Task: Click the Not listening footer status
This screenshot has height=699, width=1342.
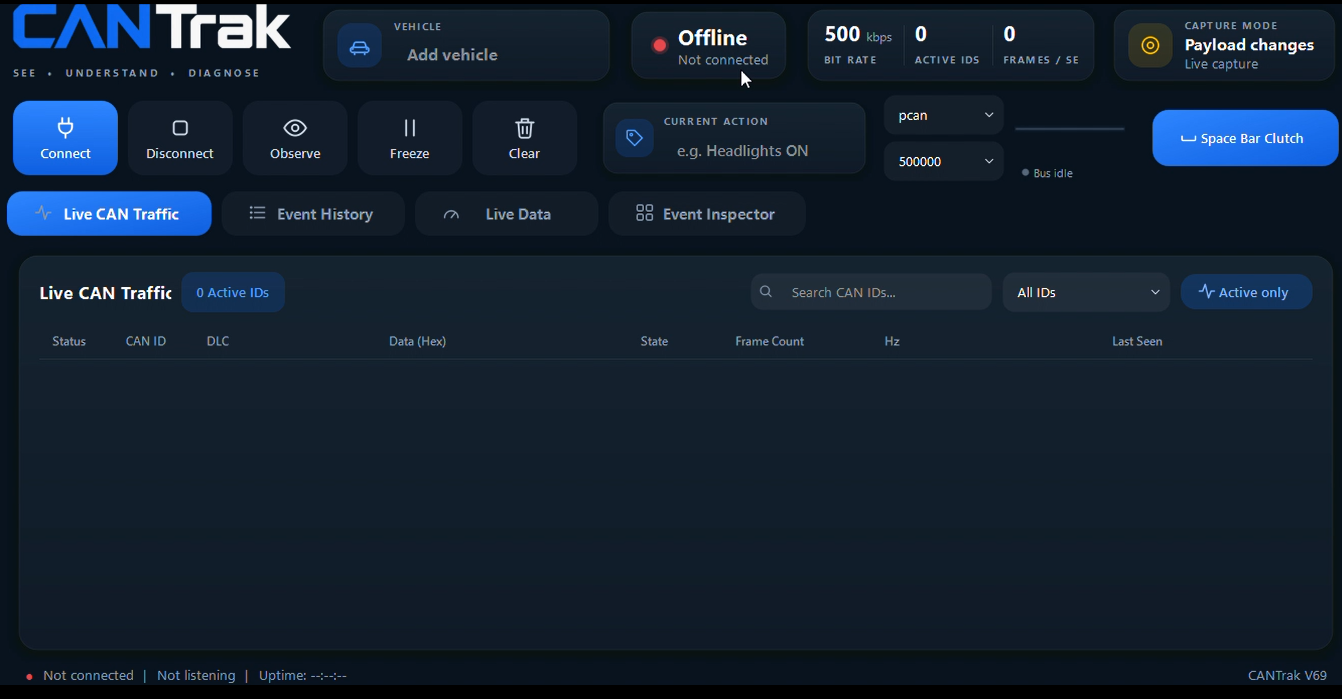Action: tap(196, 675)
